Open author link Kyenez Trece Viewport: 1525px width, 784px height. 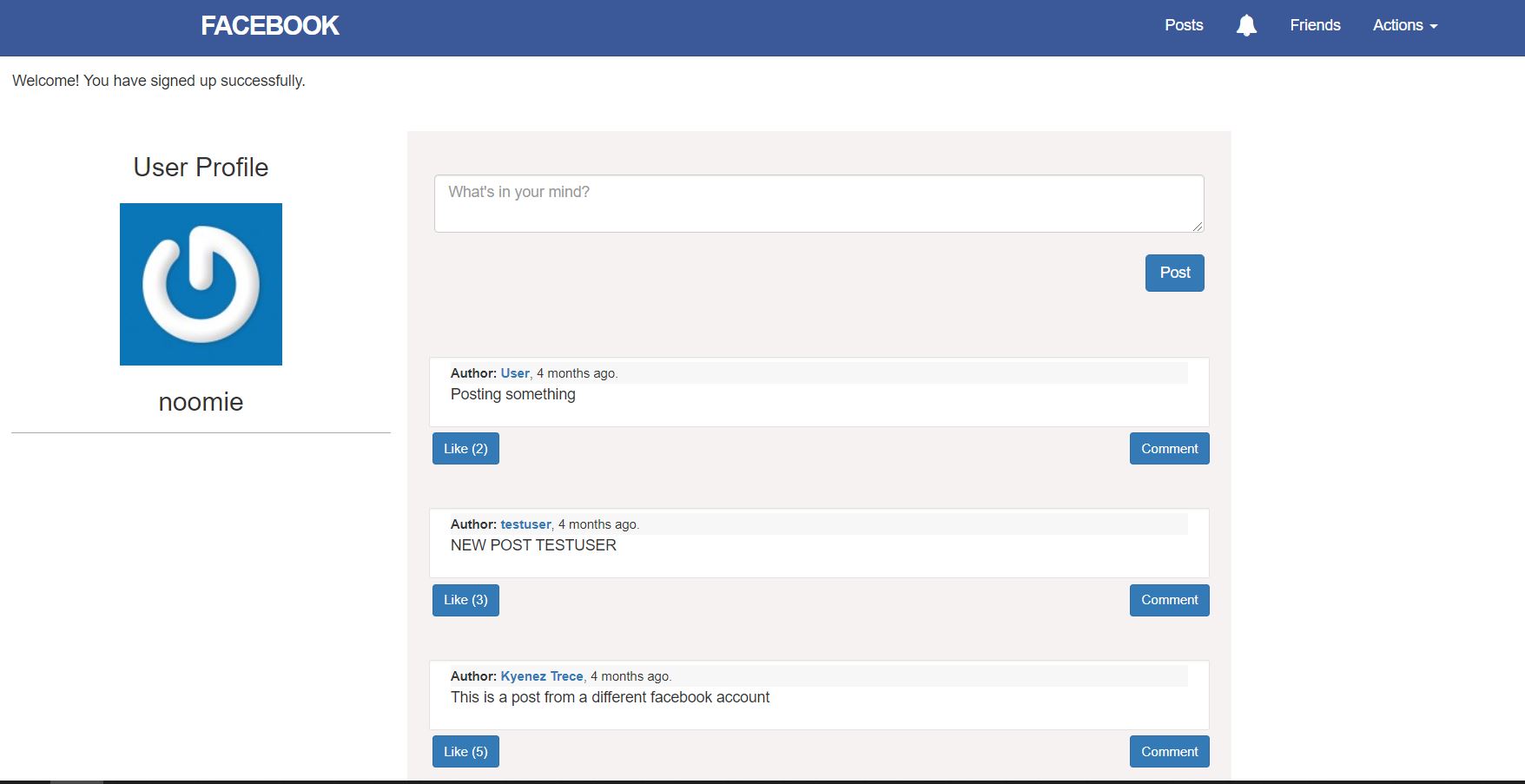(542, 676)
